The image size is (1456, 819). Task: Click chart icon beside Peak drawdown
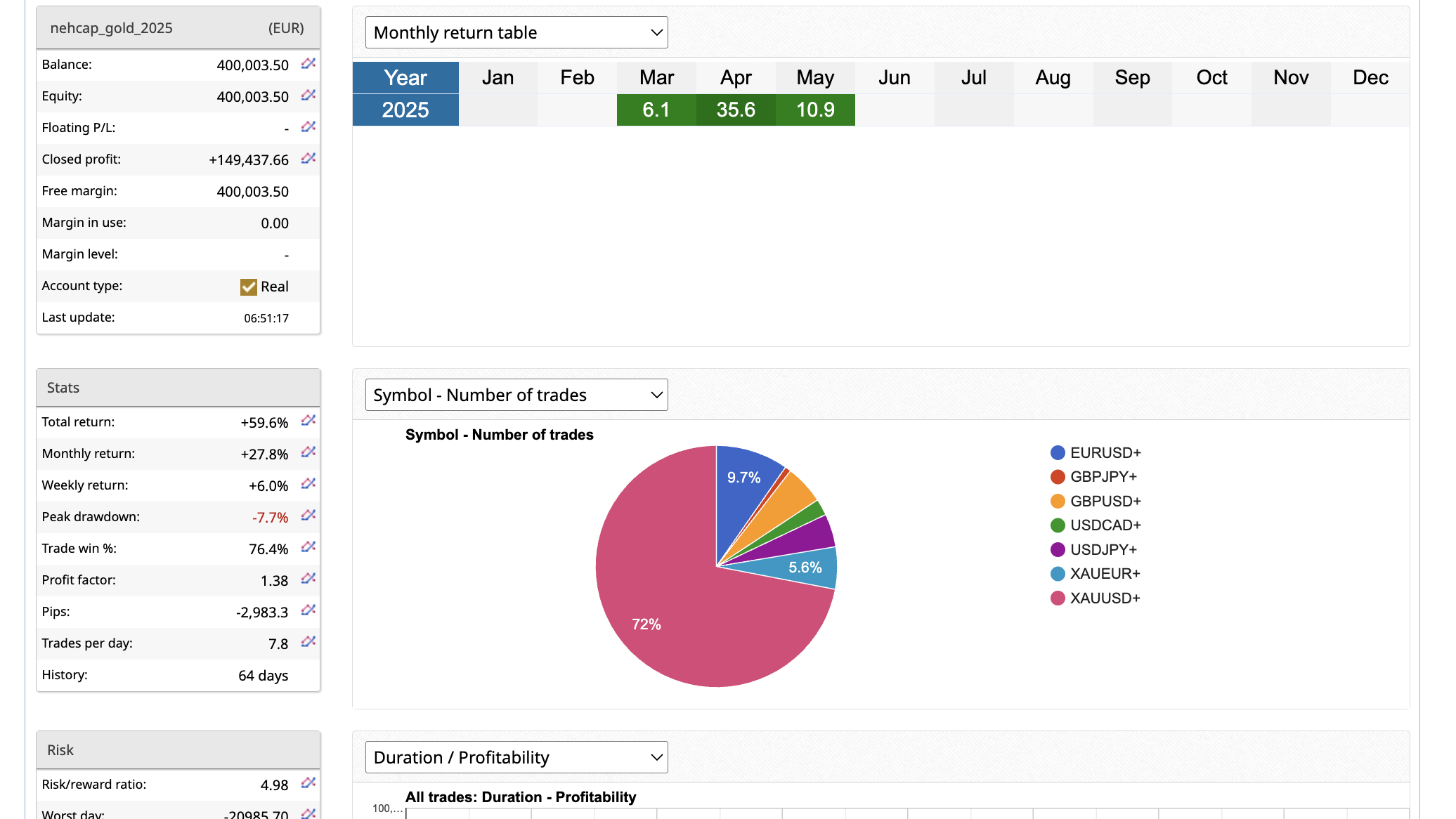[308, 516]
